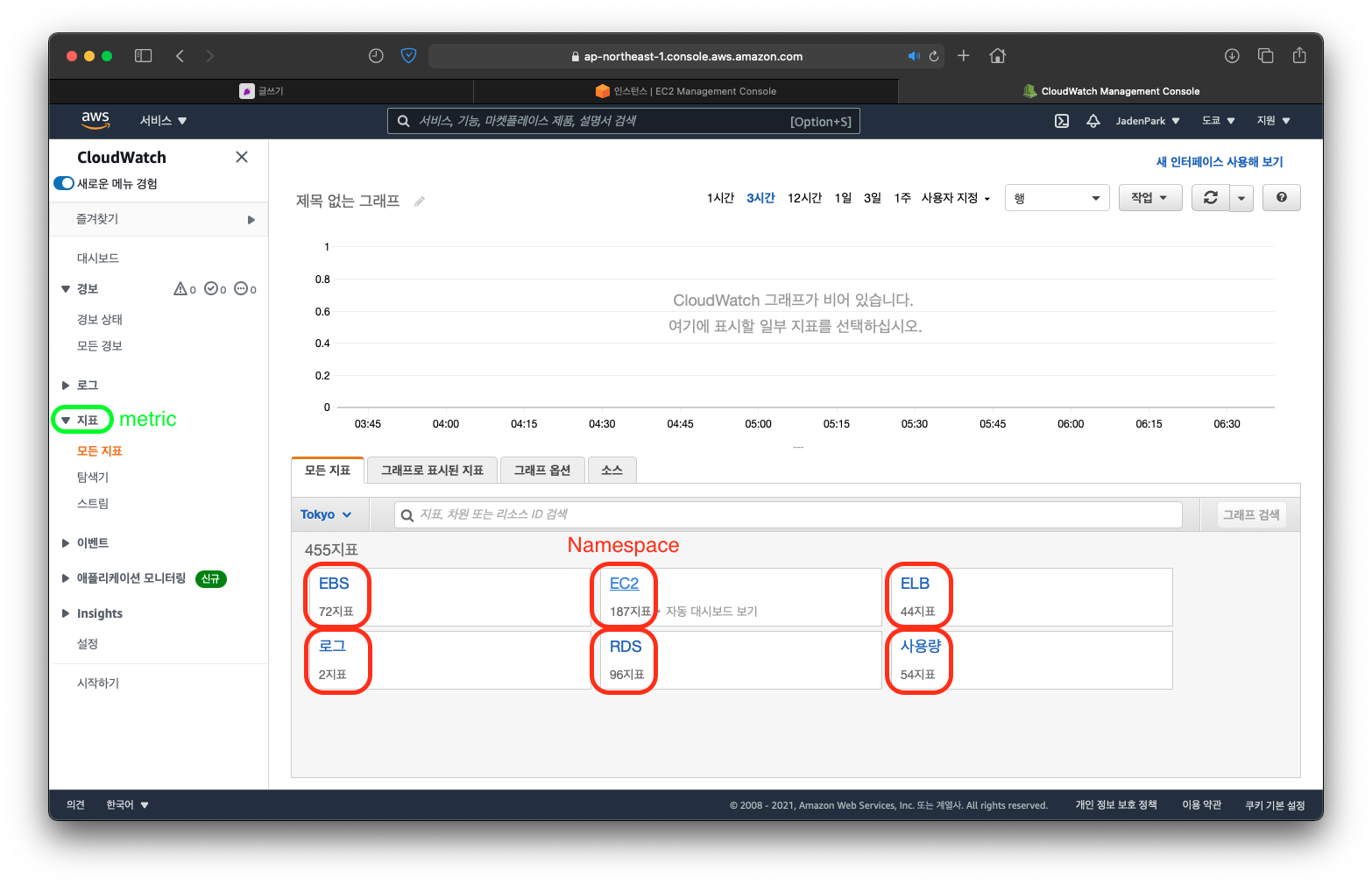Switch to 글쓰기 browser tab
1372x885 pixels.
click(261, 91)
